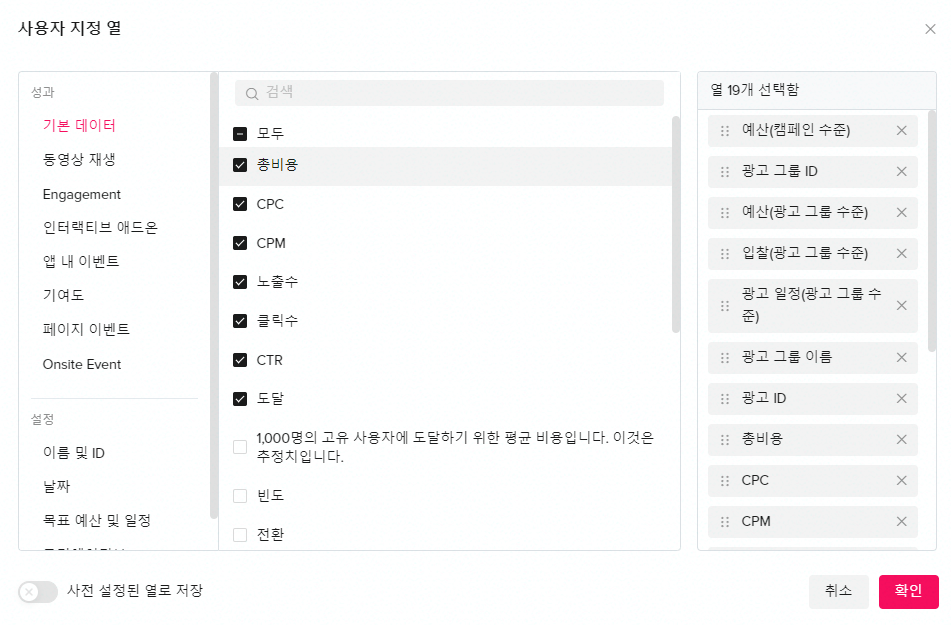Image resolution: width=951 pixels, height=625 pixels.
Task: Remove 예산(캠페인 수준) column with X icon
Action: tap(901, 130)
